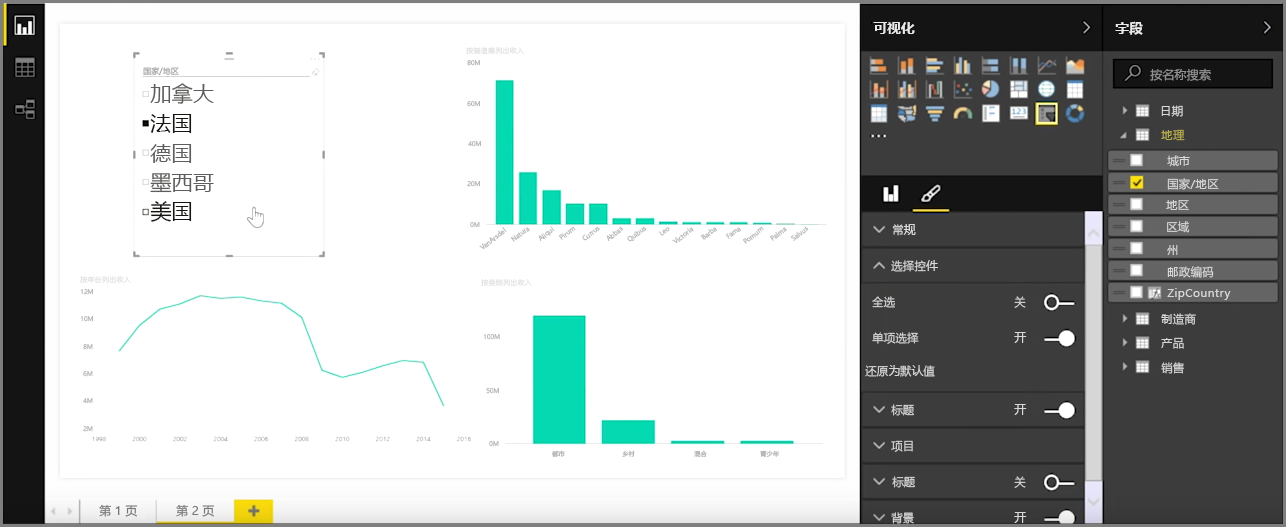The width and height of the screenshot is (1286, 527).
Task: Expand the 销售 table
Action: click(1125, 367)
